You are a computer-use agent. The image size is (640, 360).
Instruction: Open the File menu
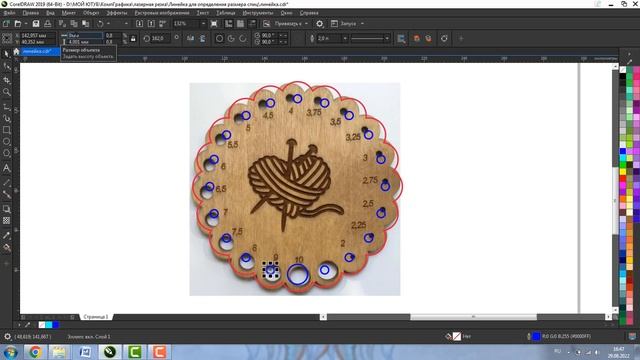pos(9,13)
